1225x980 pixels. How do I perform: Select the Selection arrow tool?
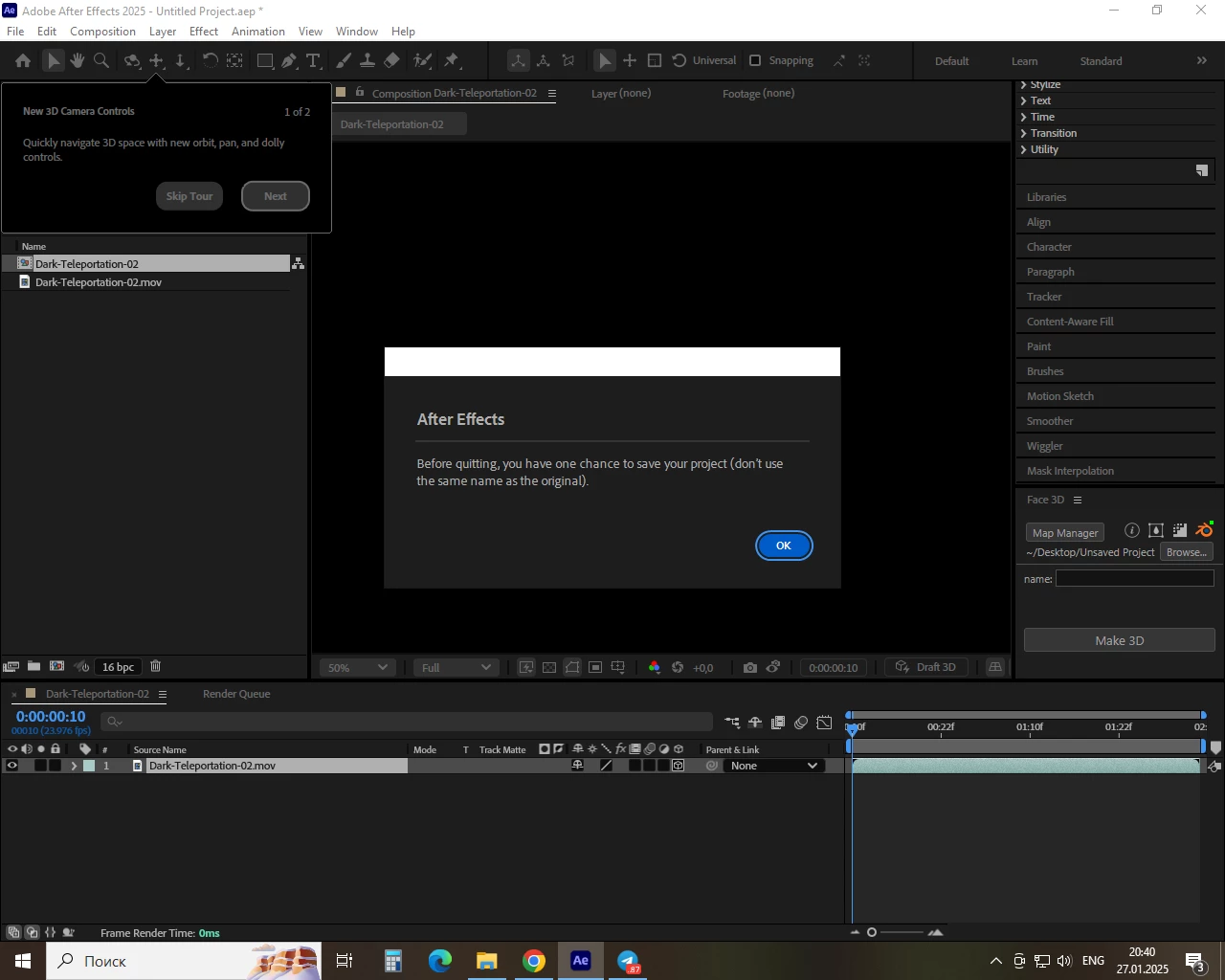[54, 60]
